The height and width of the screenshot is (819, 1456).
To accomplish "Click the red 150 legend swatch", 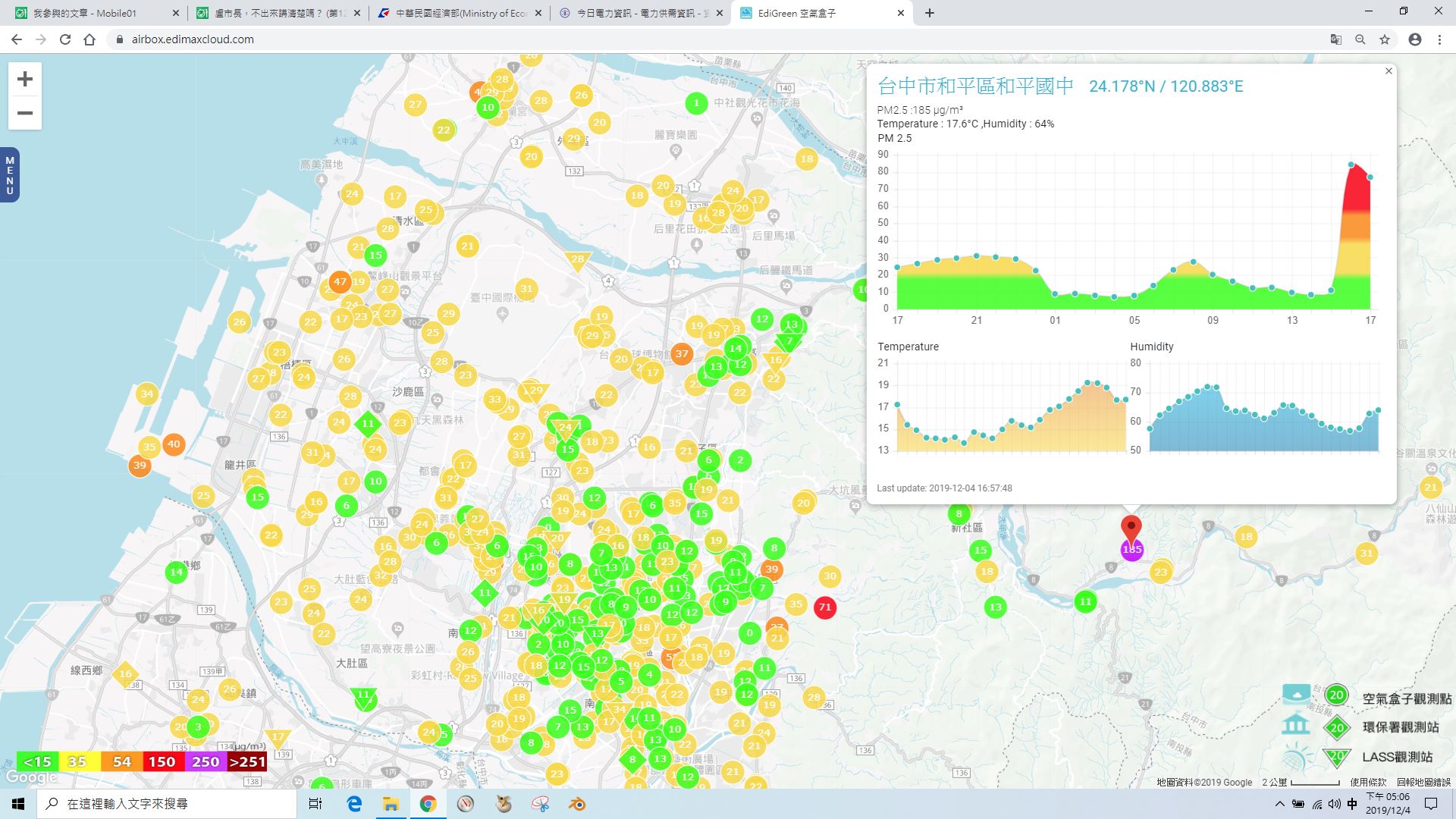I will (x=162, y=761).
